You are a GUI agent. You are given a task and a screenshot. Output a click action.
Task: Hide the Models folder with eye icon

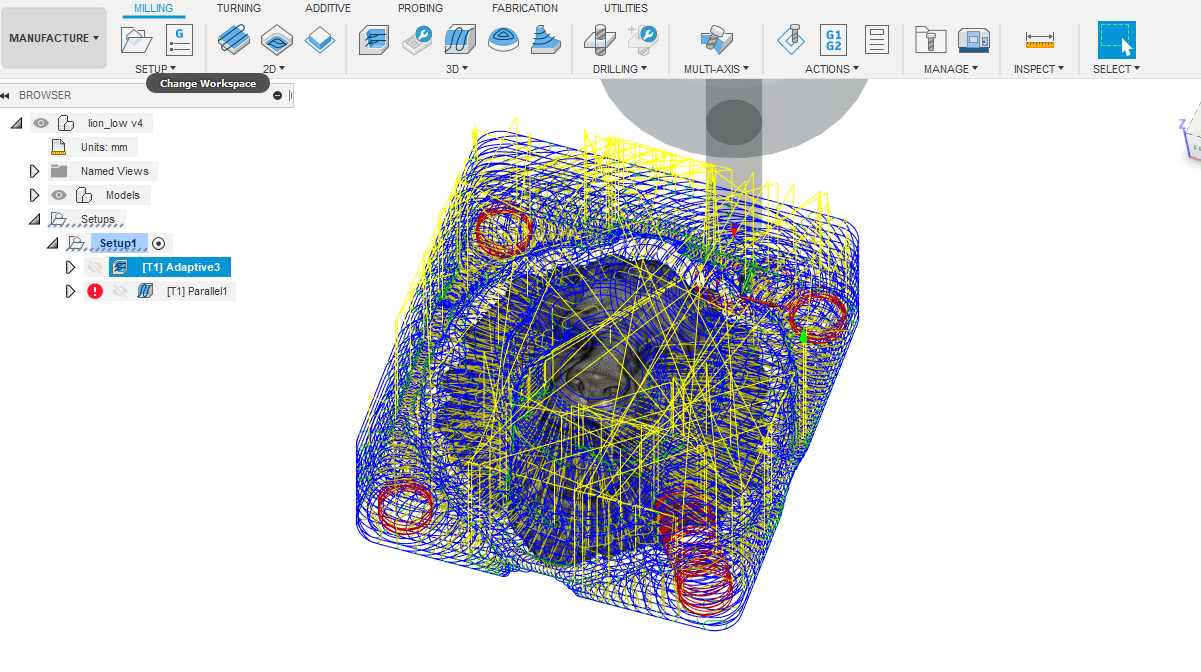pos(59,195)
